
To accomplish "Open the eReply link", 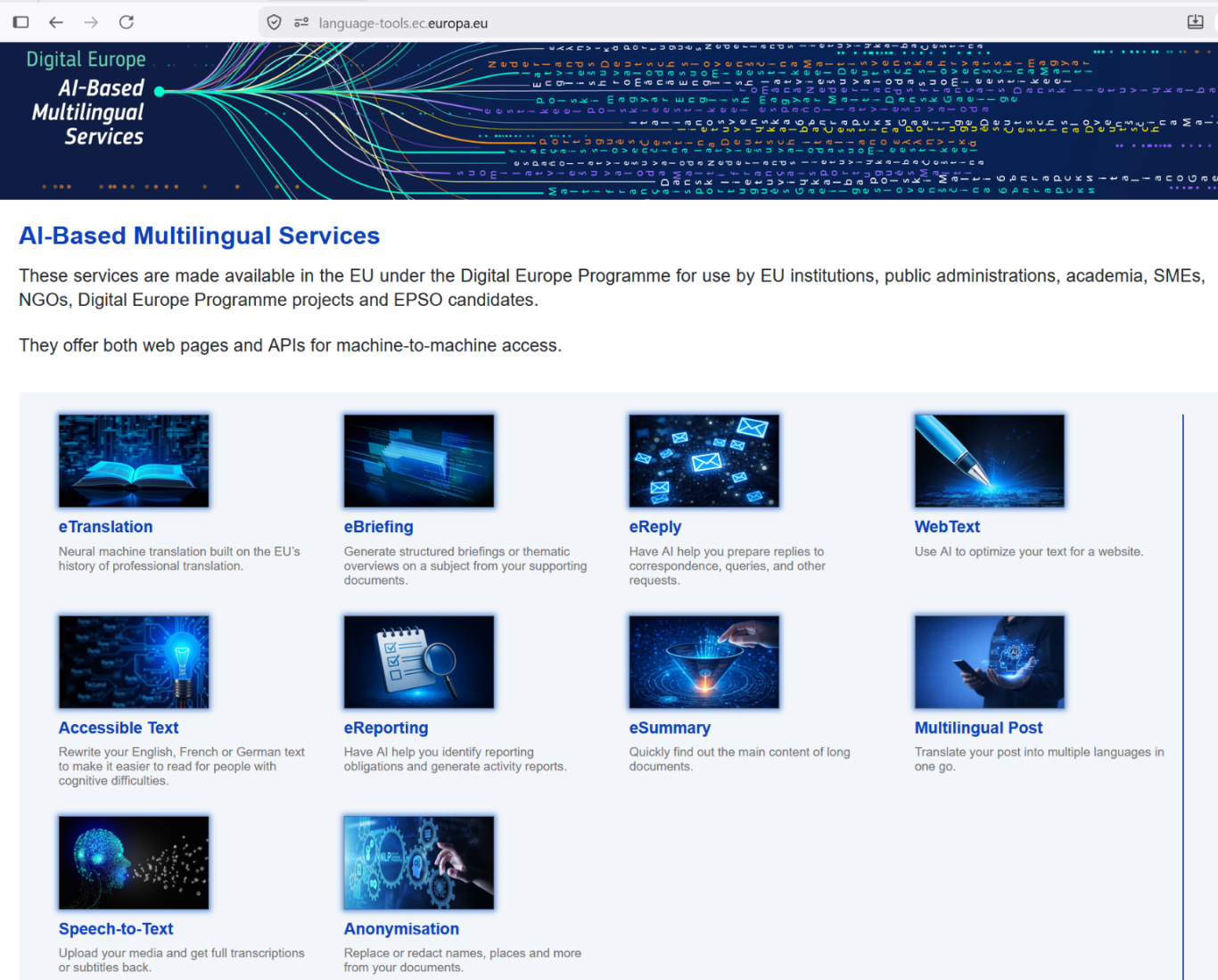I will 655,527.
